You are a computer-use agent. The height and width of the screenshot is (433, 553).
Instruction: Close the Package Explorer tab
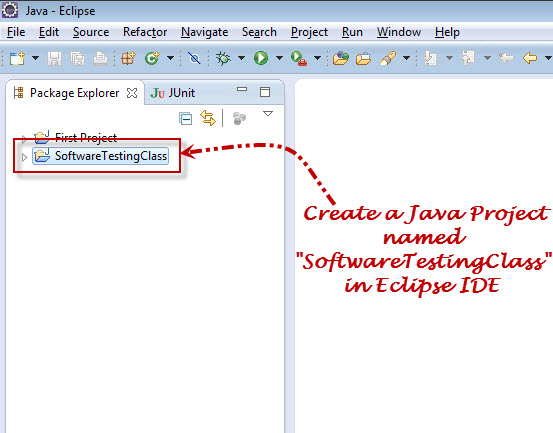point(132,93)
